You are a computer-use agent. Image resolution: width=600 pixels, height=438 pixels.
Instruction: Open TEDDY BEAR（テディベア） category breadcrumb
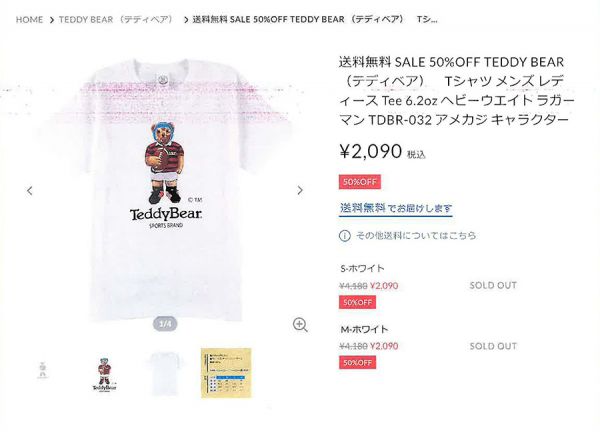(118, 20)
